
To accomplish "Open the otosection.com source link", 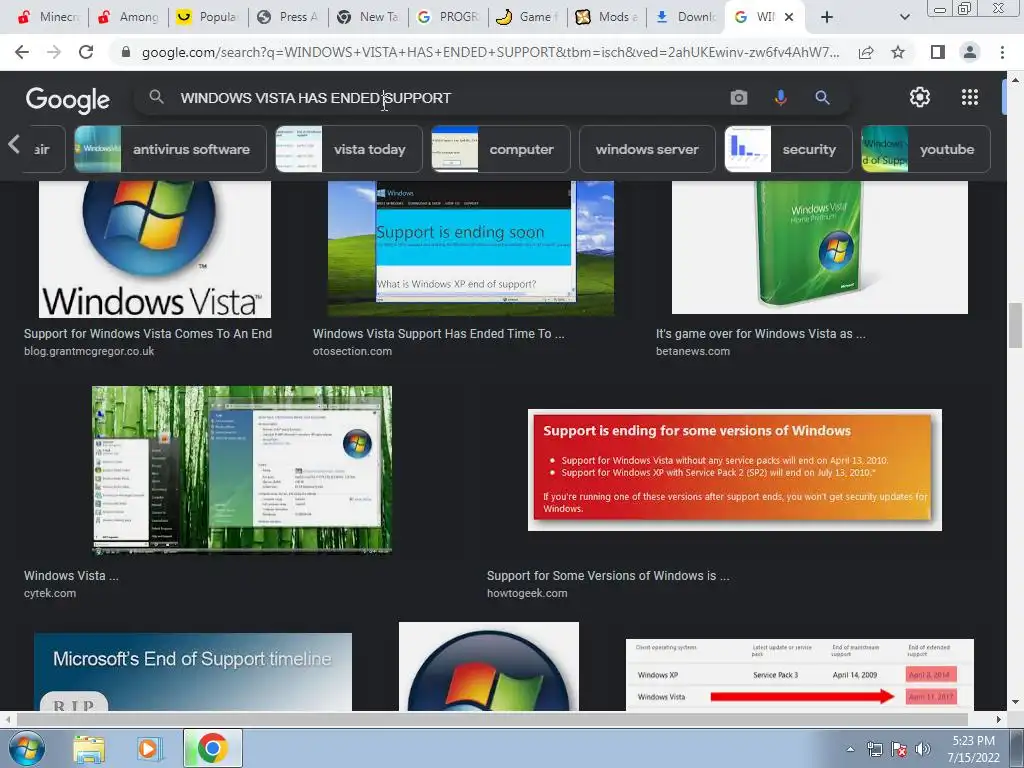I will (x=352, y=351).
